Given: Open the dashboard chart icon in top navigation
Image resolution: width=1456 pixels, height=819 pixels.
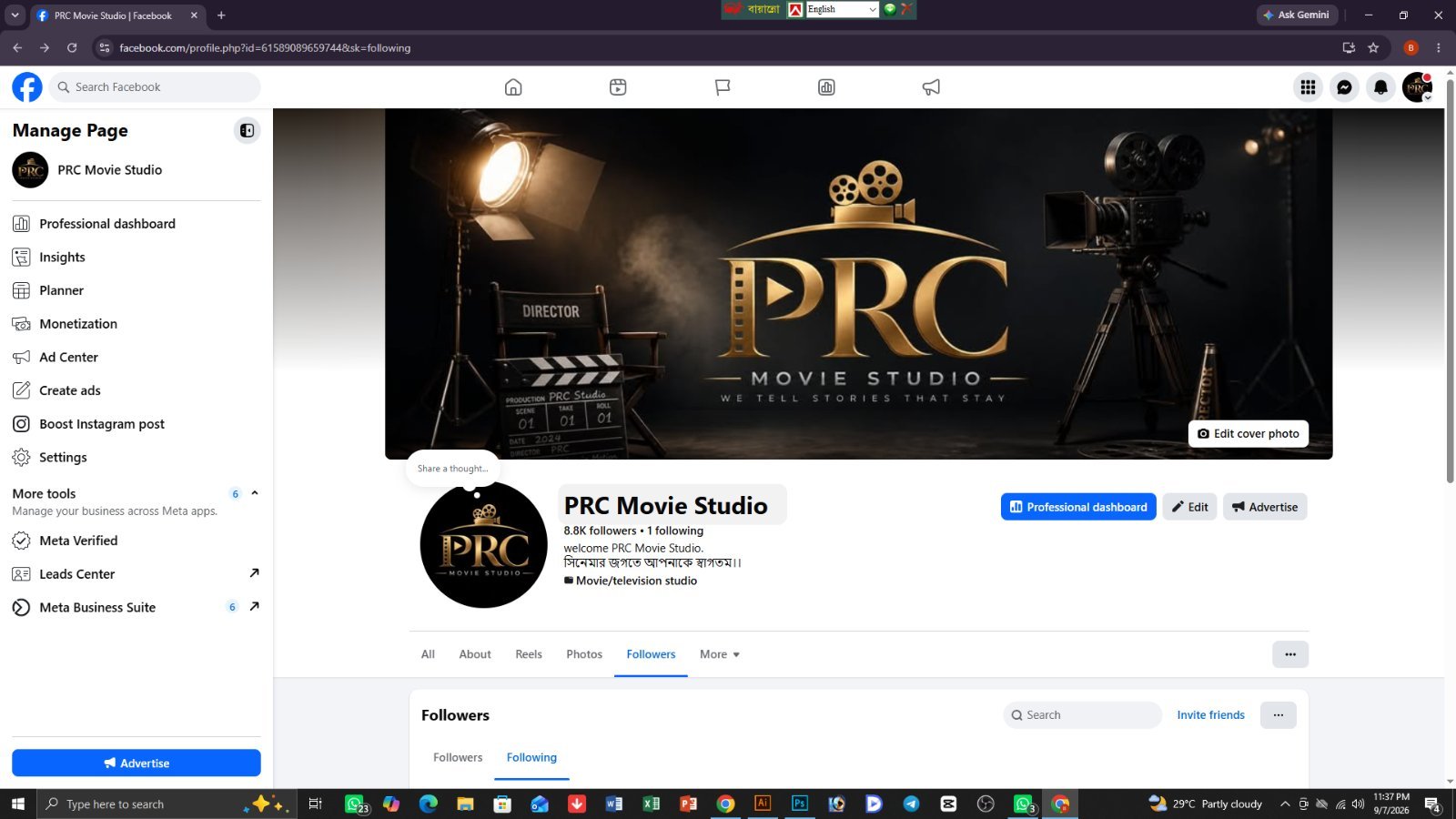Looking at the screenshot, I should coord(826,87).
